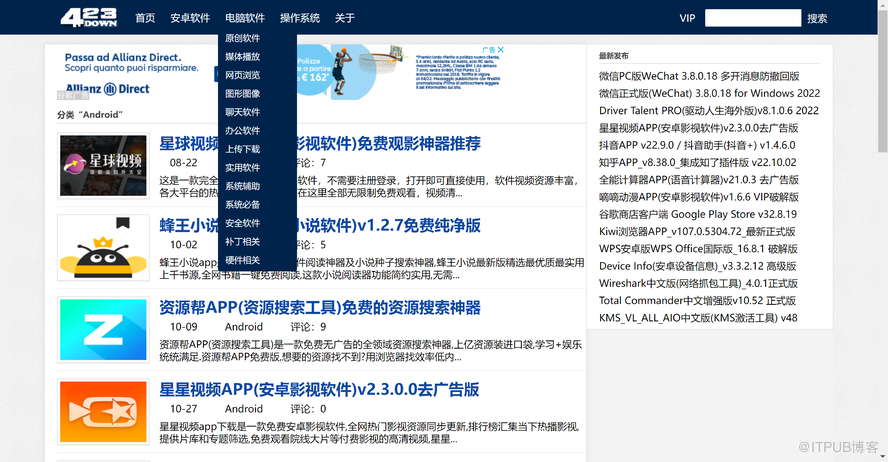Open 星球视频 免费观影神器推荐 article title
This screenshot has height=462, width=888.
[320, 143]
